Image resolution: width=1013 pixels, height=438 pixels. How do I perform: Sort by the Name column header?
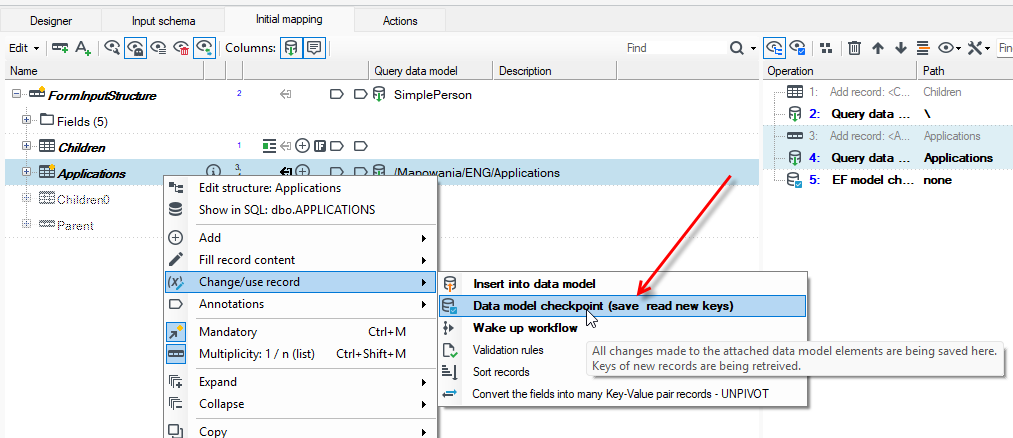click(104, 71)
